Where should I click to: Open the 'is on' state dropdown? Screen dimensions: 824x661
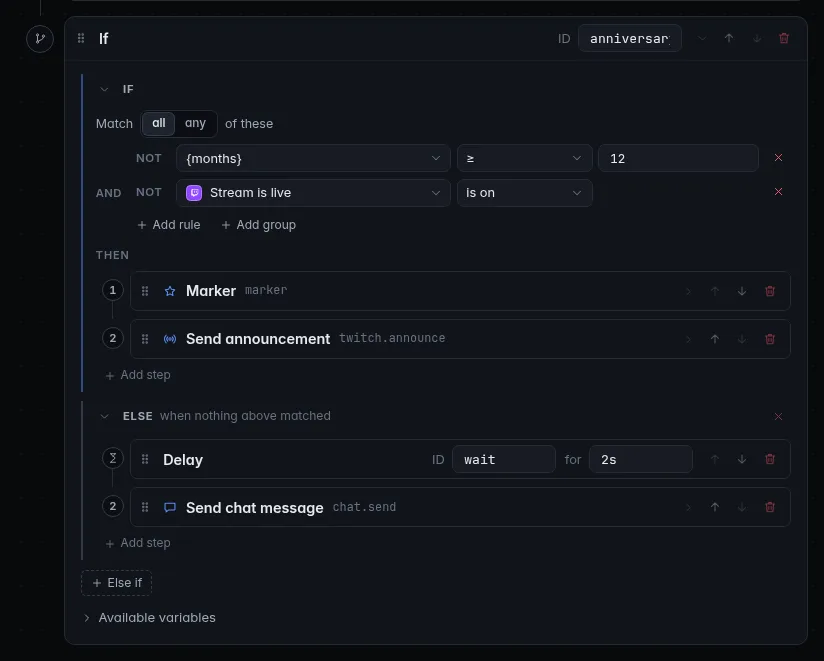click(x=524, y=193)
